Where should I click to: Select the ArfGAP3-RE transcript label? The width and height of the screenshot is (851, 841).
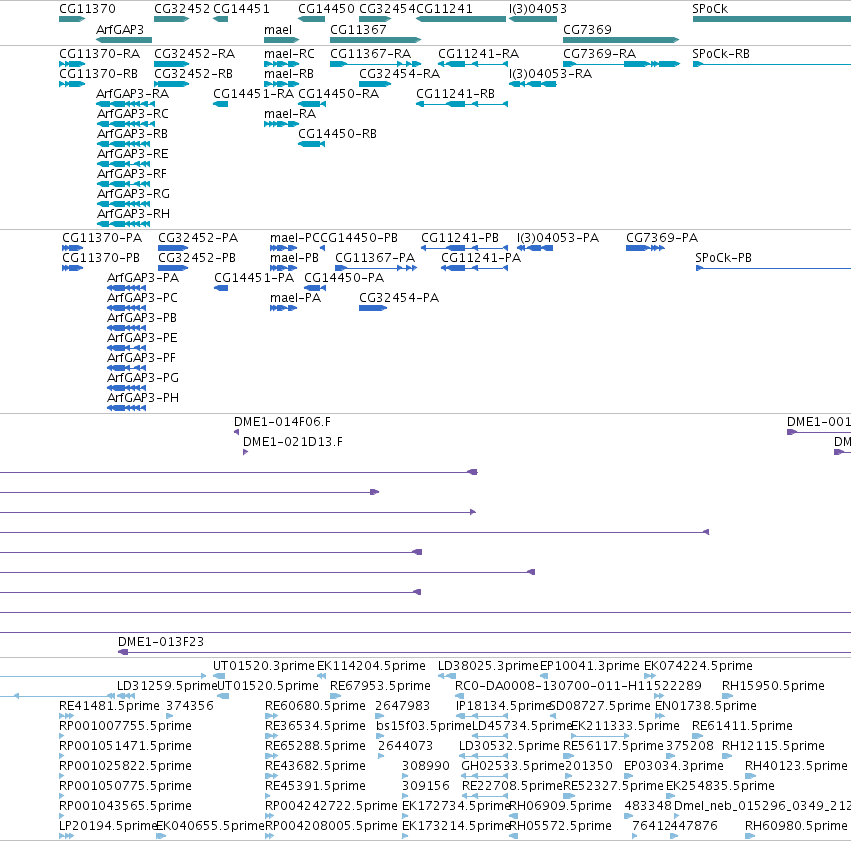pos(132,155)
